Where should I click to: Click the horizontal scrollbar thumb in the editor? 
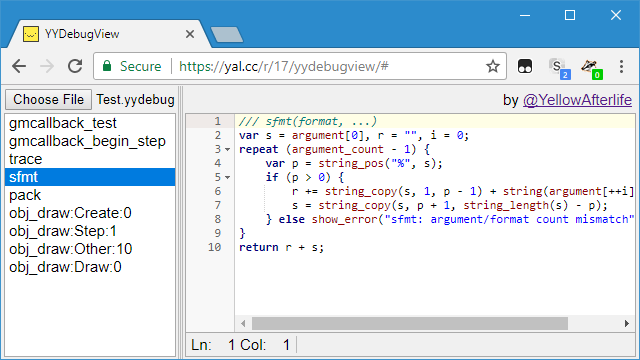coord(409,323)
